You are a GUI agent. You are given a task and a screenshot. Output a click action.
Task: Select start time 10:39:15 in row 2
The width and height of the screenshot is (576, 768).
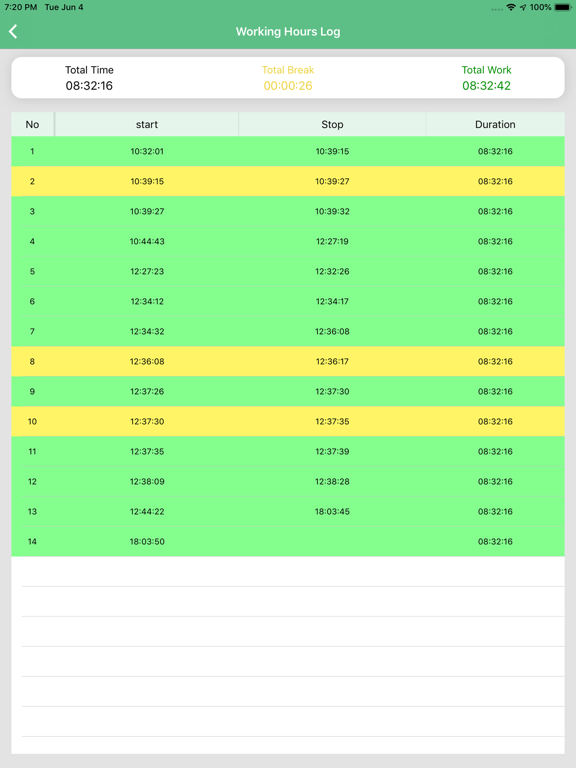tap(147, 181)
